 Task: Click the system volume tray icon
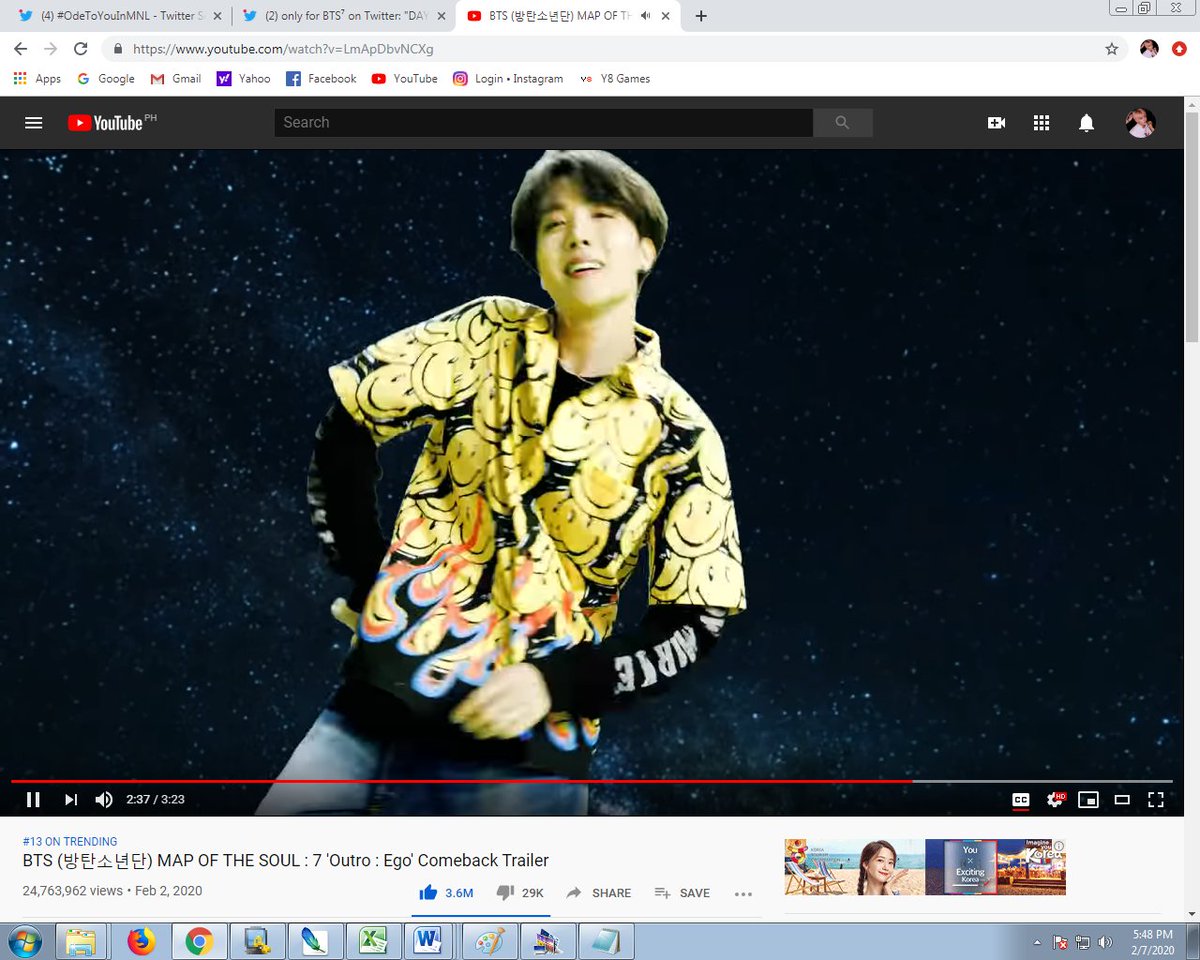click(1105, 942)
